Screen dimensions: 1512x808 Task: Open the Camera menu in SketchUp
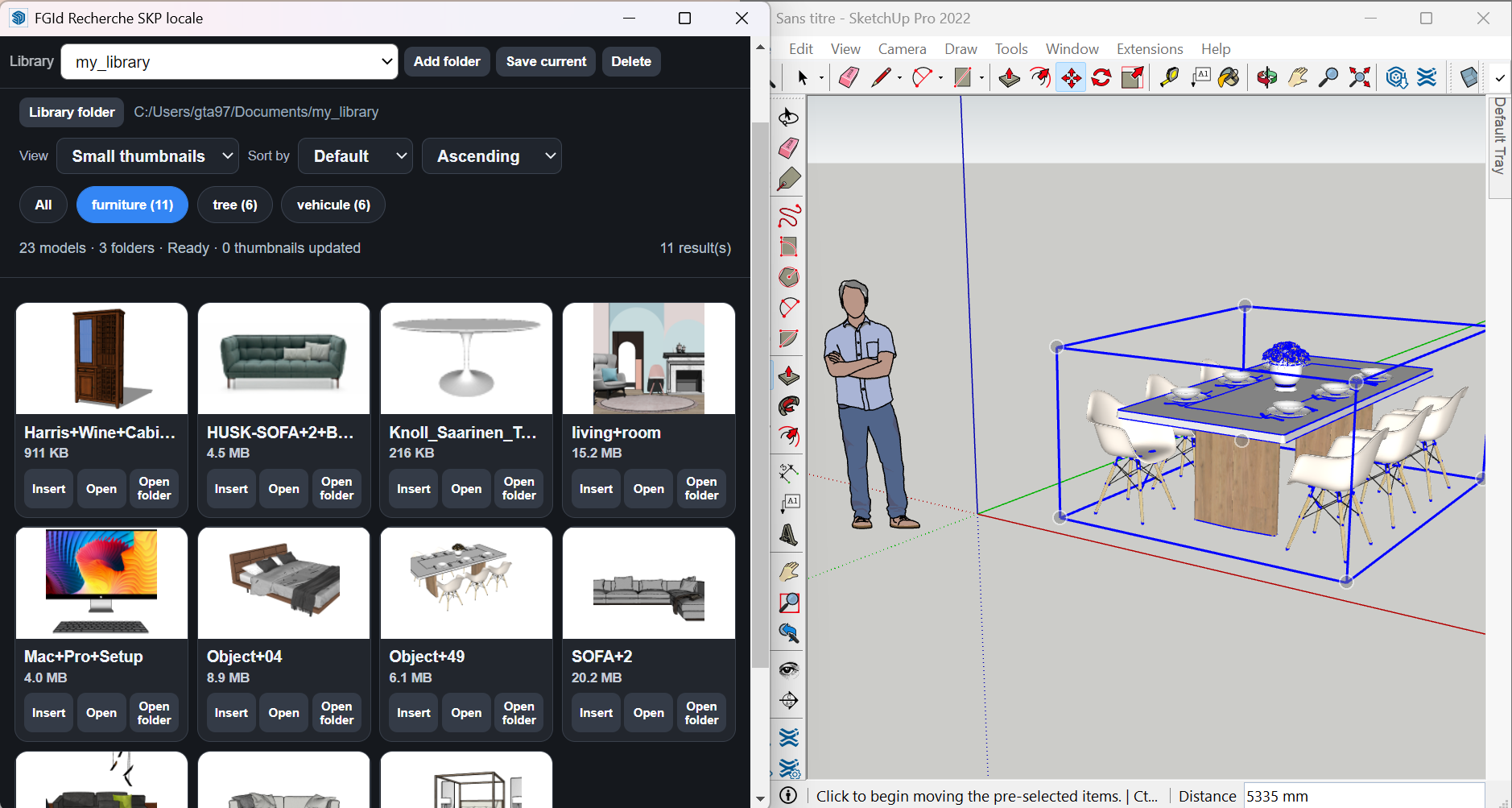pos(902,49)
